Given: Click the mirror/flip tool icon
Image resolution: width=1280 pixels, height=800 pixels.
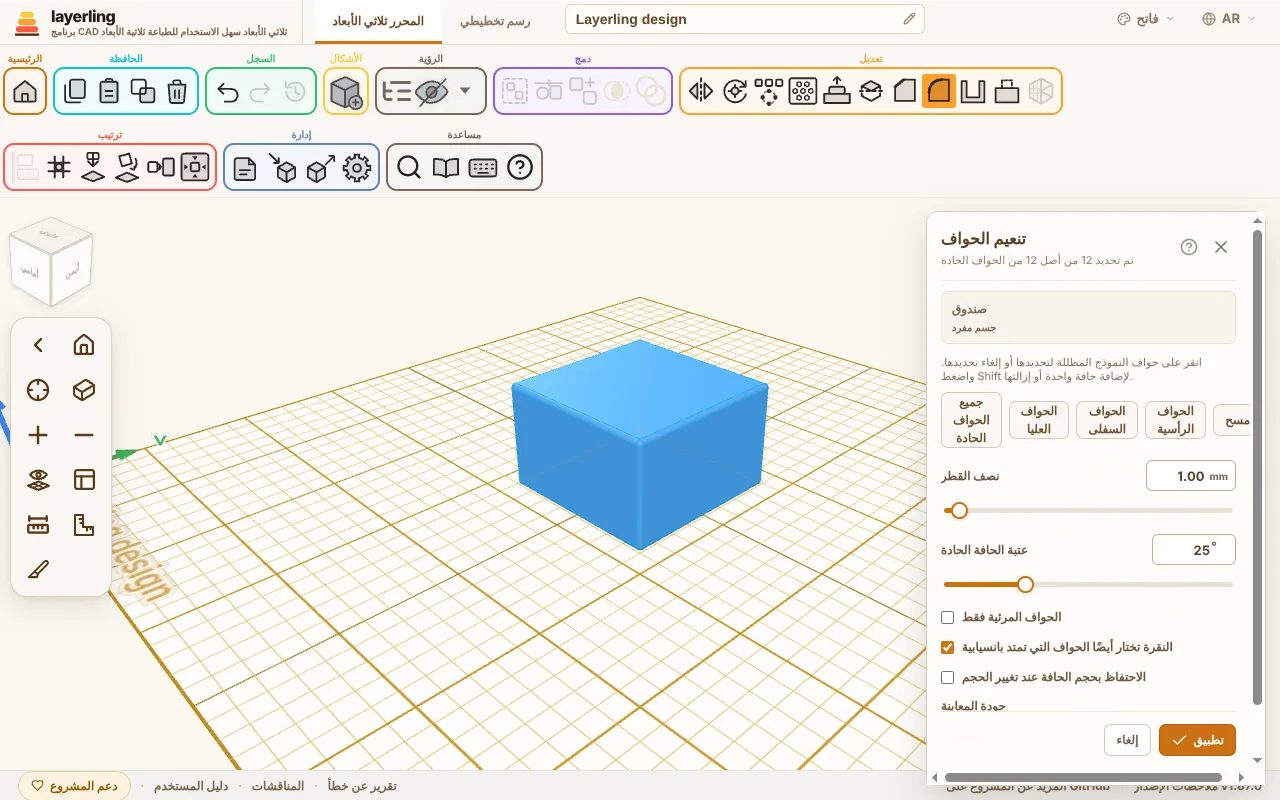Looking at the screenshot, I should (701, 91).
